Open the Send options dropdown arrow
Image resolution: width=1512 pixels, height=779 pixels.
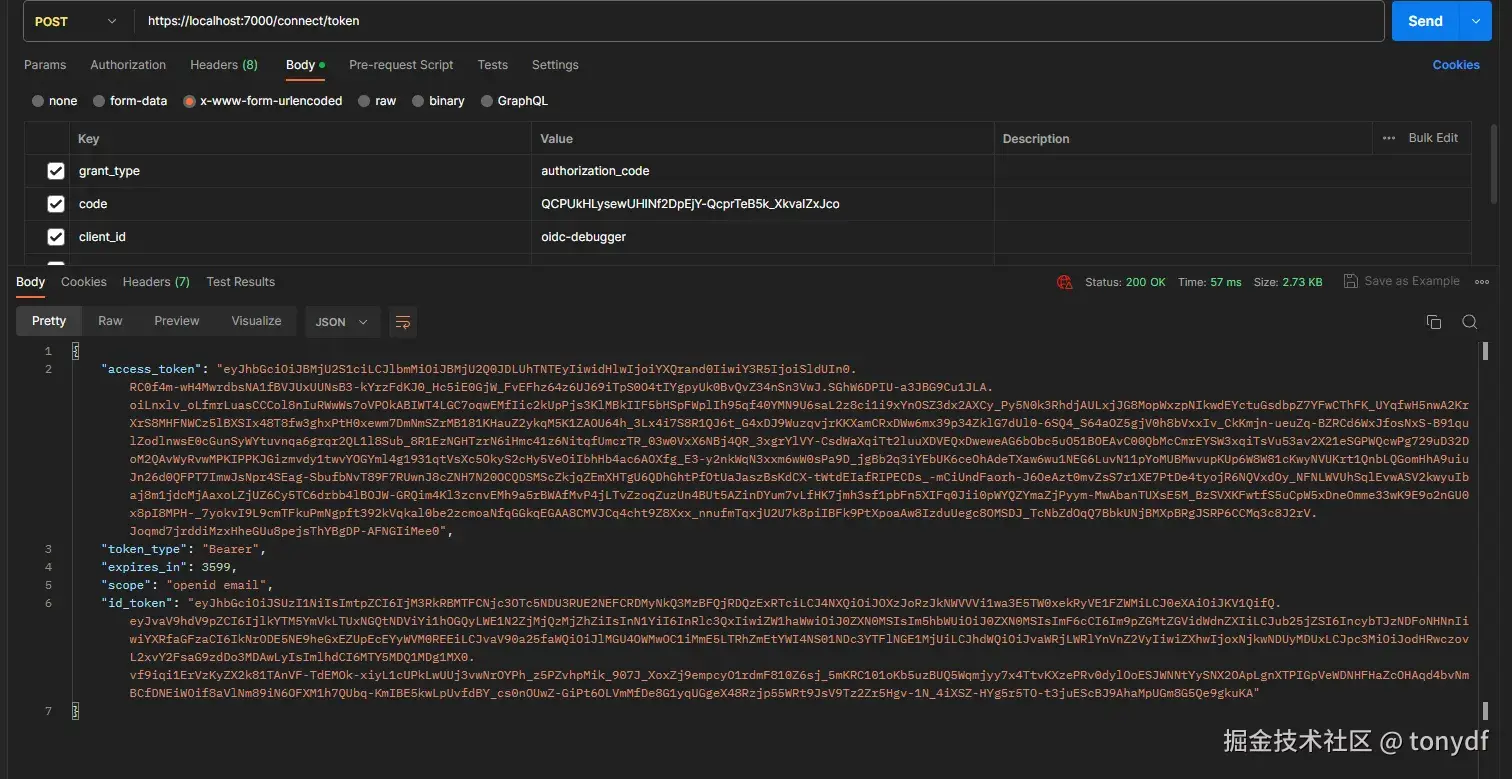coord(1476,21)
